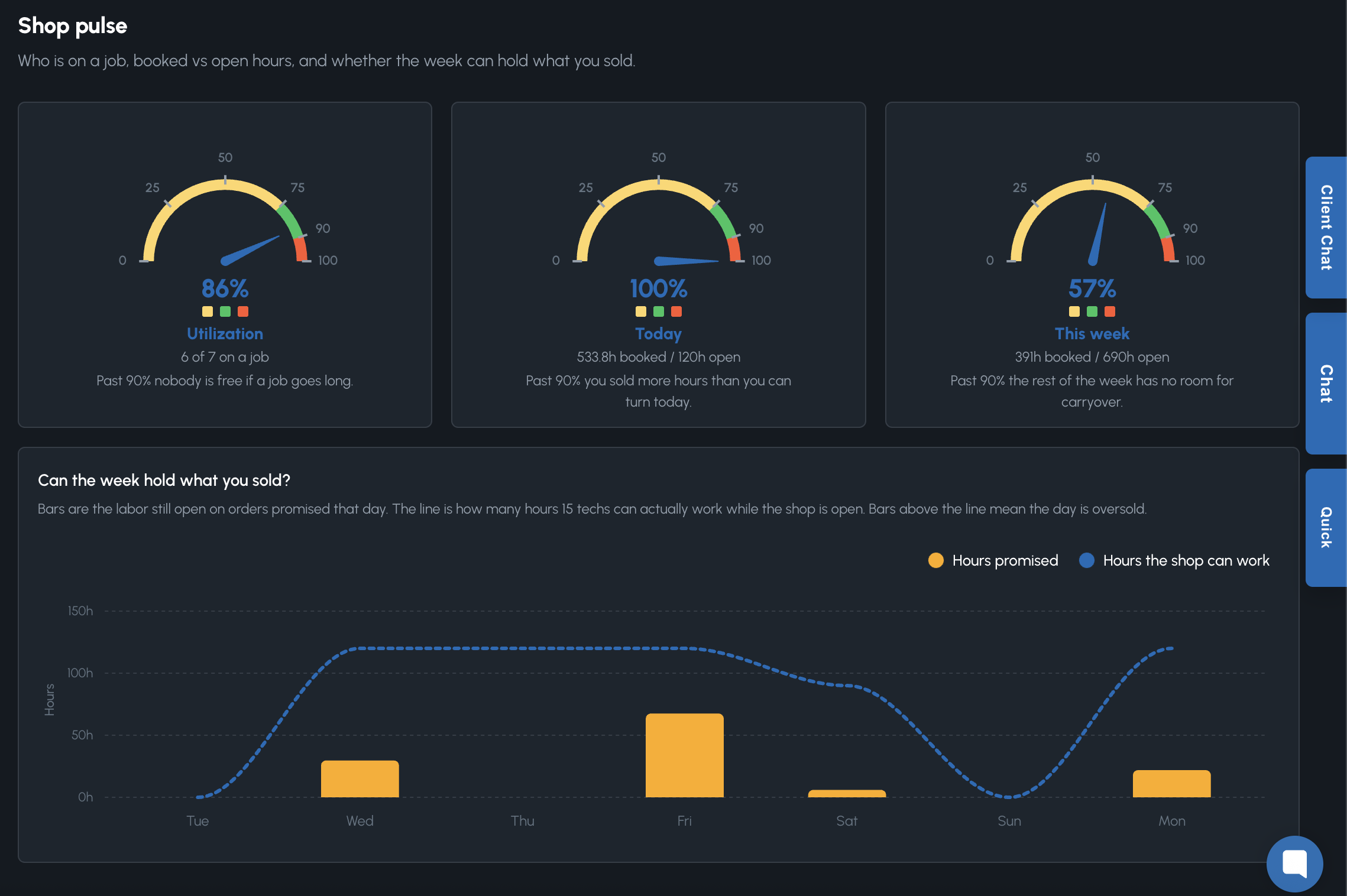Click the '6 of 7 on a job' text
Image resolution: width=1347 pixels, height=896 pixels.
(x=225, y=357)
